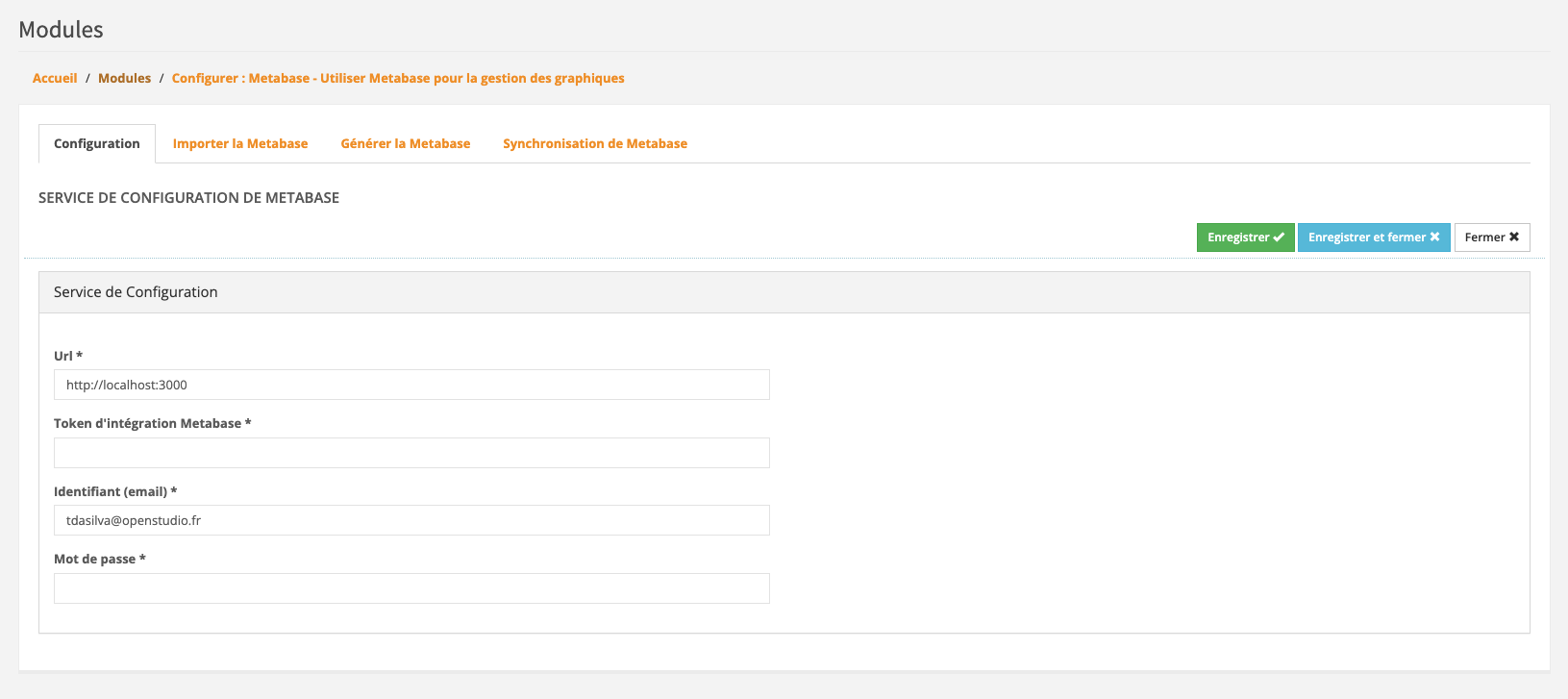Click the Accueil breadcrumb link
1568x699 pixels.
(x=55, y=78)
